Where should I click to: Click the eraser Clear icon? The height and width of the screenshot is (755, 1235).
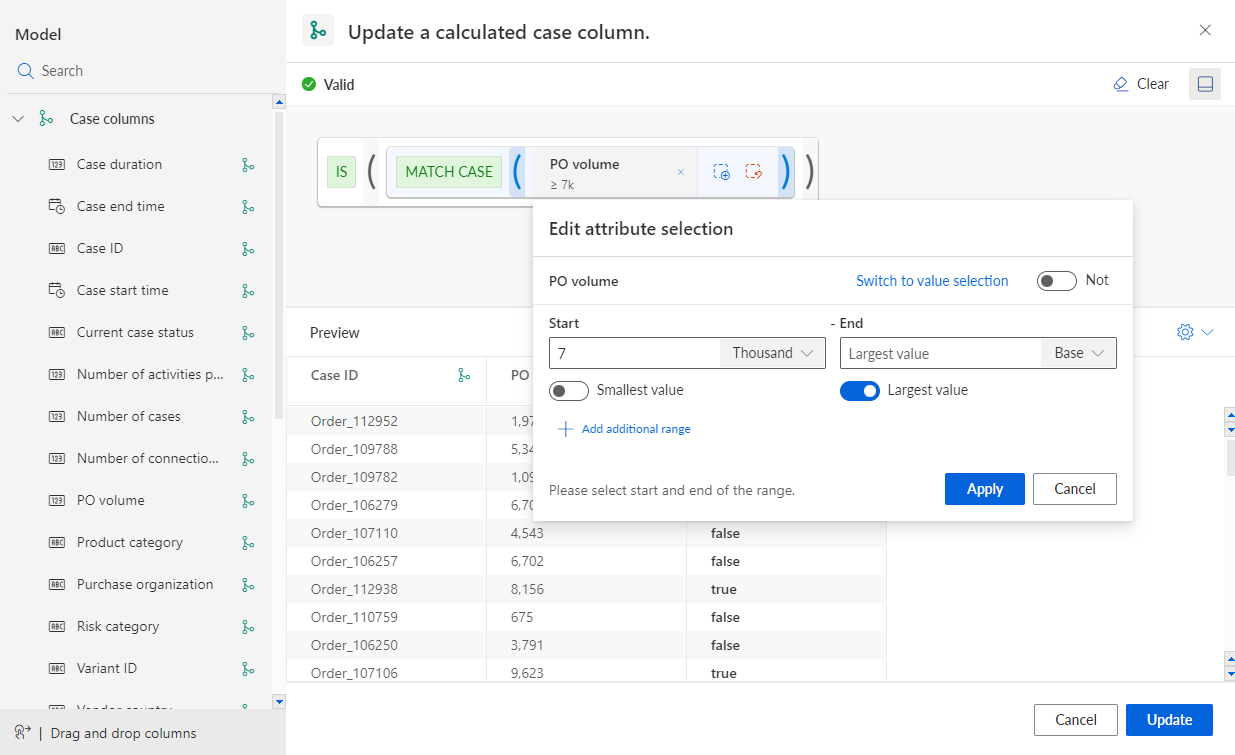pos(1121,84)
